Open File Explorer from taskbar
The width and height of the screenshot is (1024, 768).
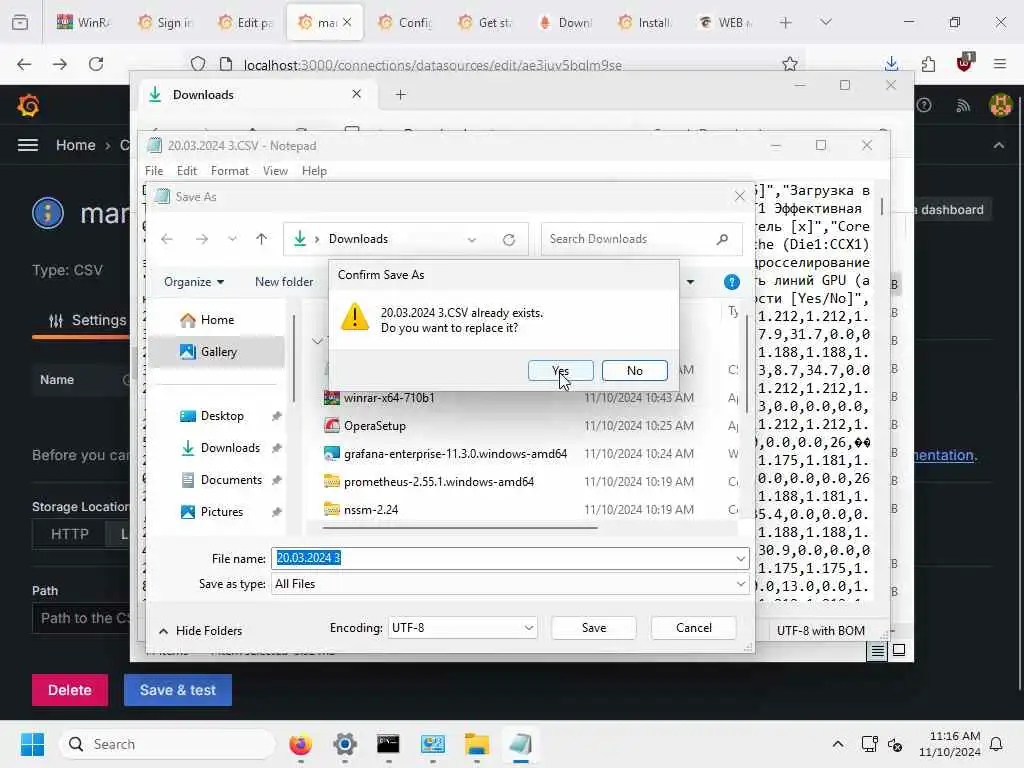(x=477, y=744)
